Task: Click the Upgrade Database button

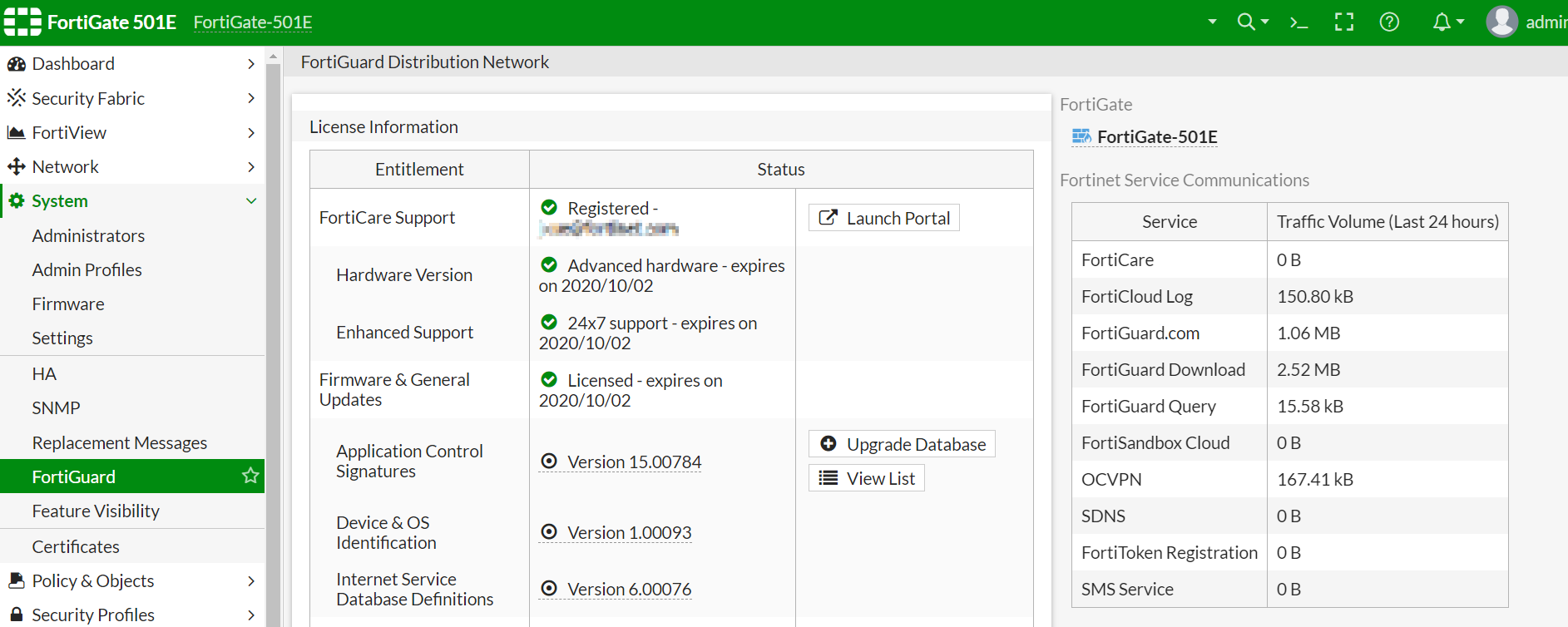Action: click(x=902, y=444)
